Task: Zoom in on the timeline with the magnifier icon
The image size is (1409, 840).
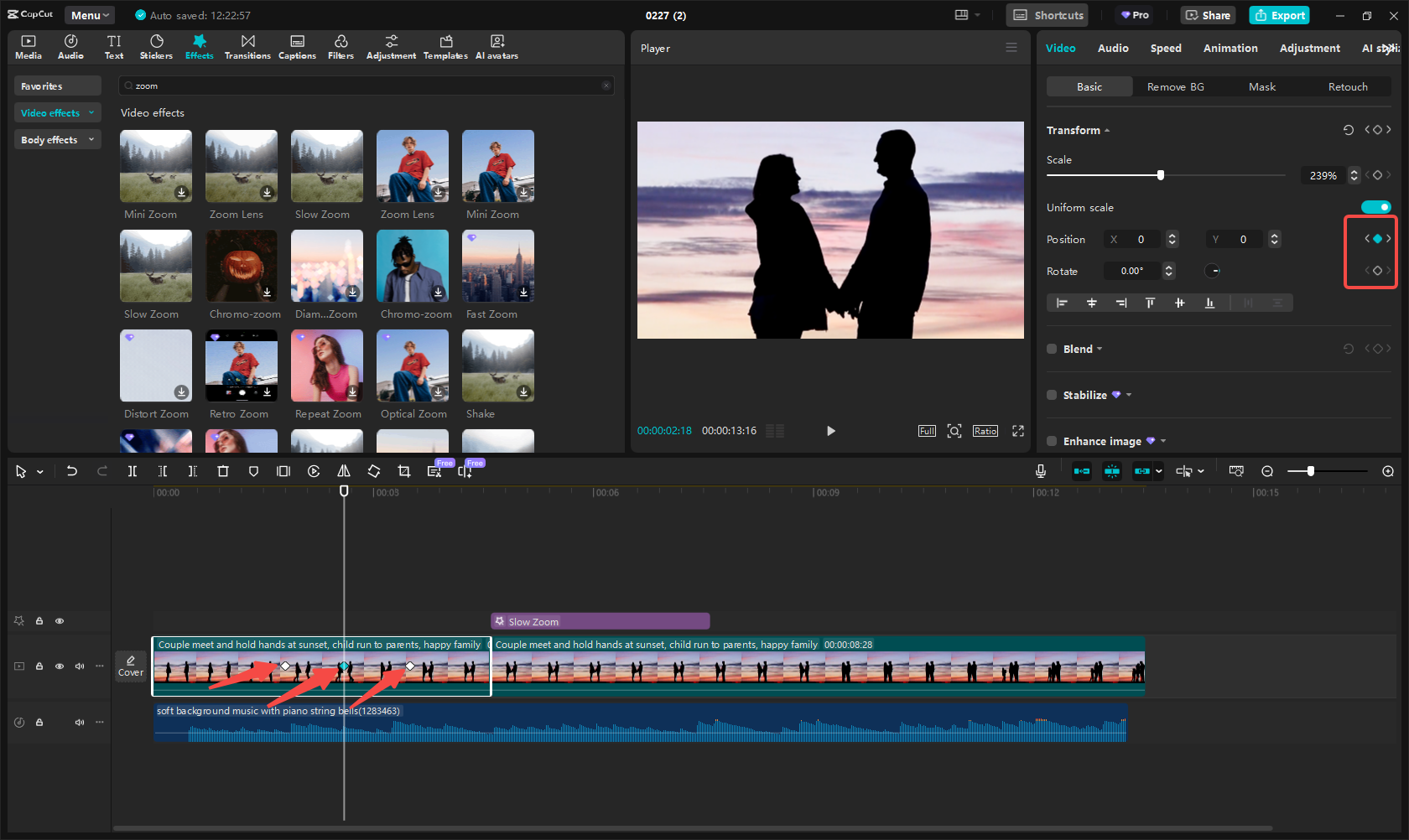Action: click(x=1388, y=471)
